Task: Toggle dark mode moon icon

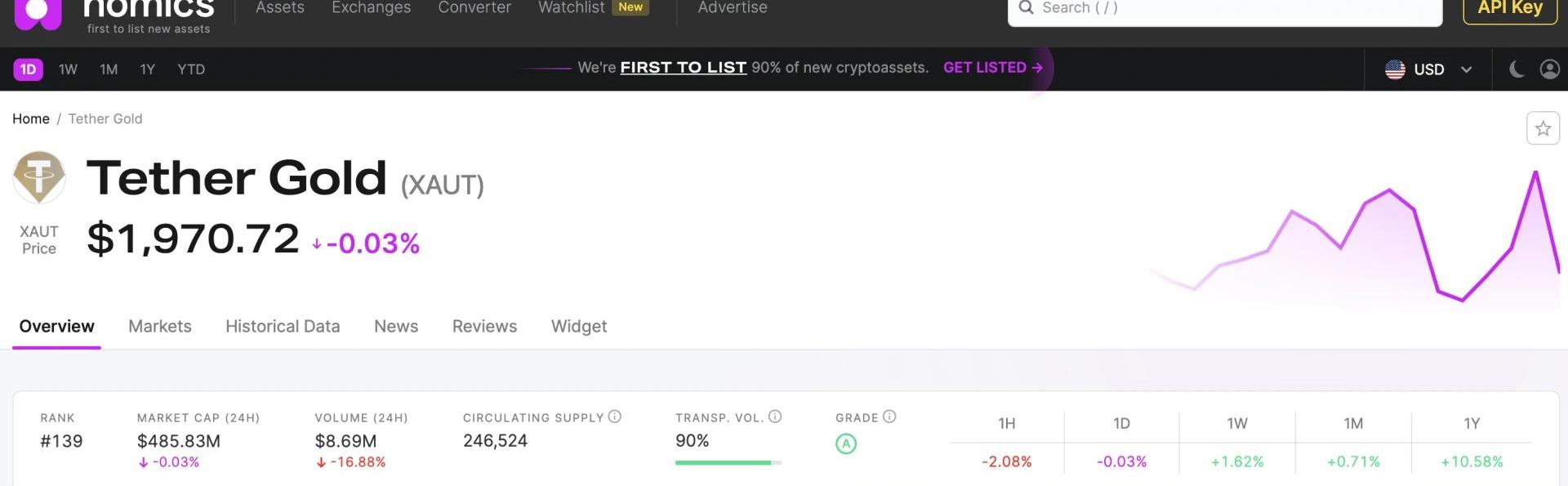Action: coord(1517,69)
